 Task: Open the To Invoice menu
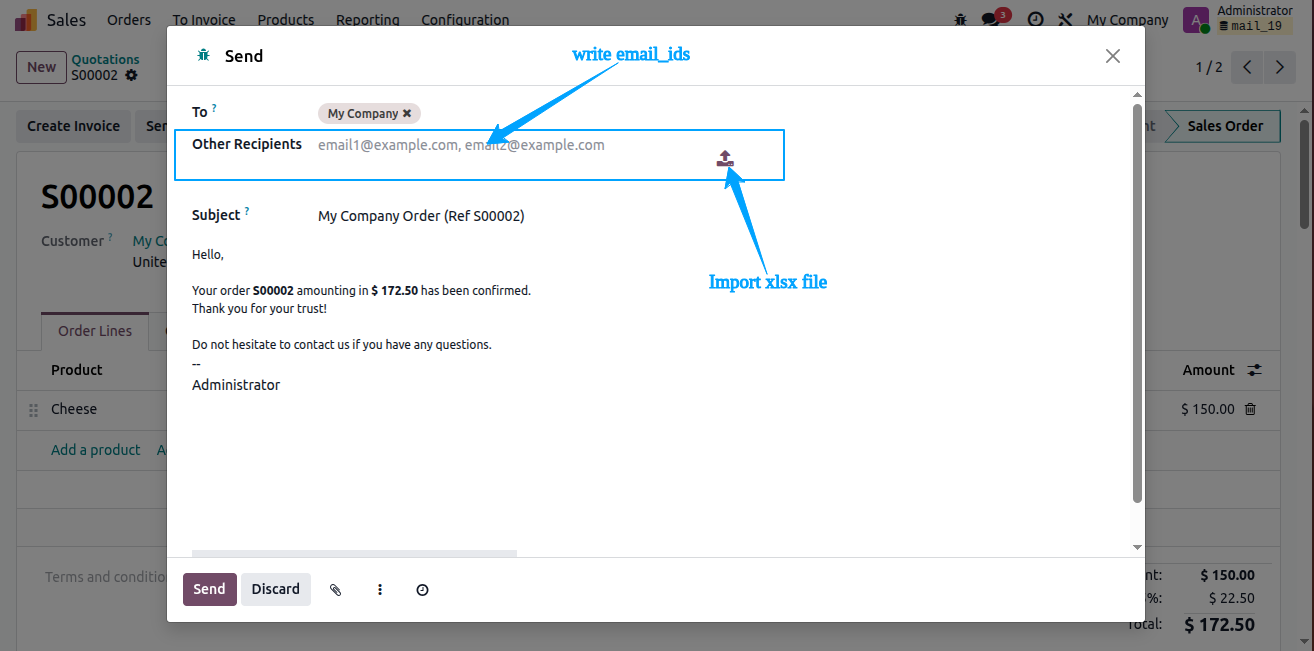204,20
